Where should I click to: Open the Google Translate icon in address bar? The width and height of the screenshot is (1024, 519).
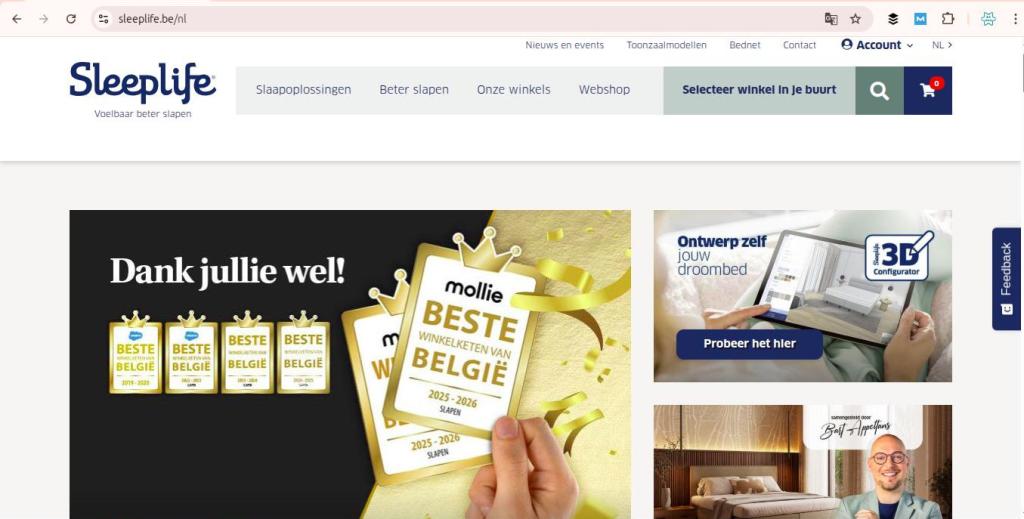[831, 19]
